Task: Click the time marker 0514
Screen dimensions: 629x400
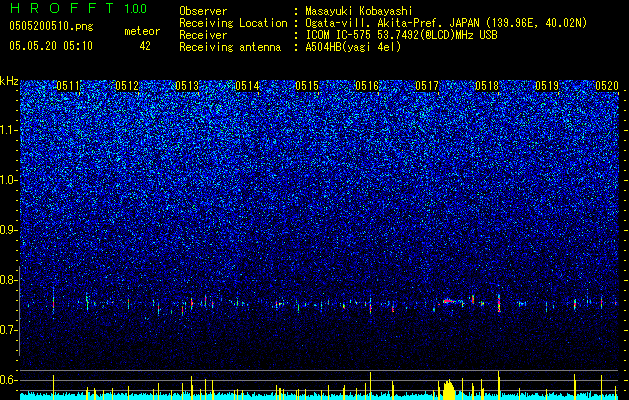Action: [x=247, y=86]
